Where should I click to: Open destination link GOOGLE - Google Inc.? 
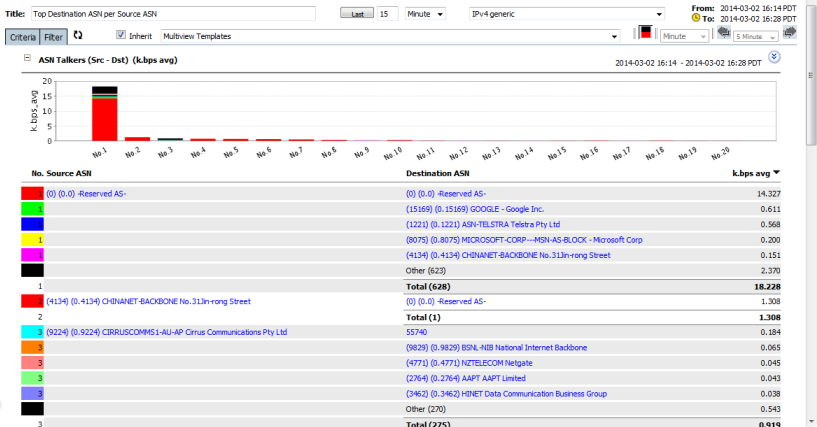click(475, 209)
